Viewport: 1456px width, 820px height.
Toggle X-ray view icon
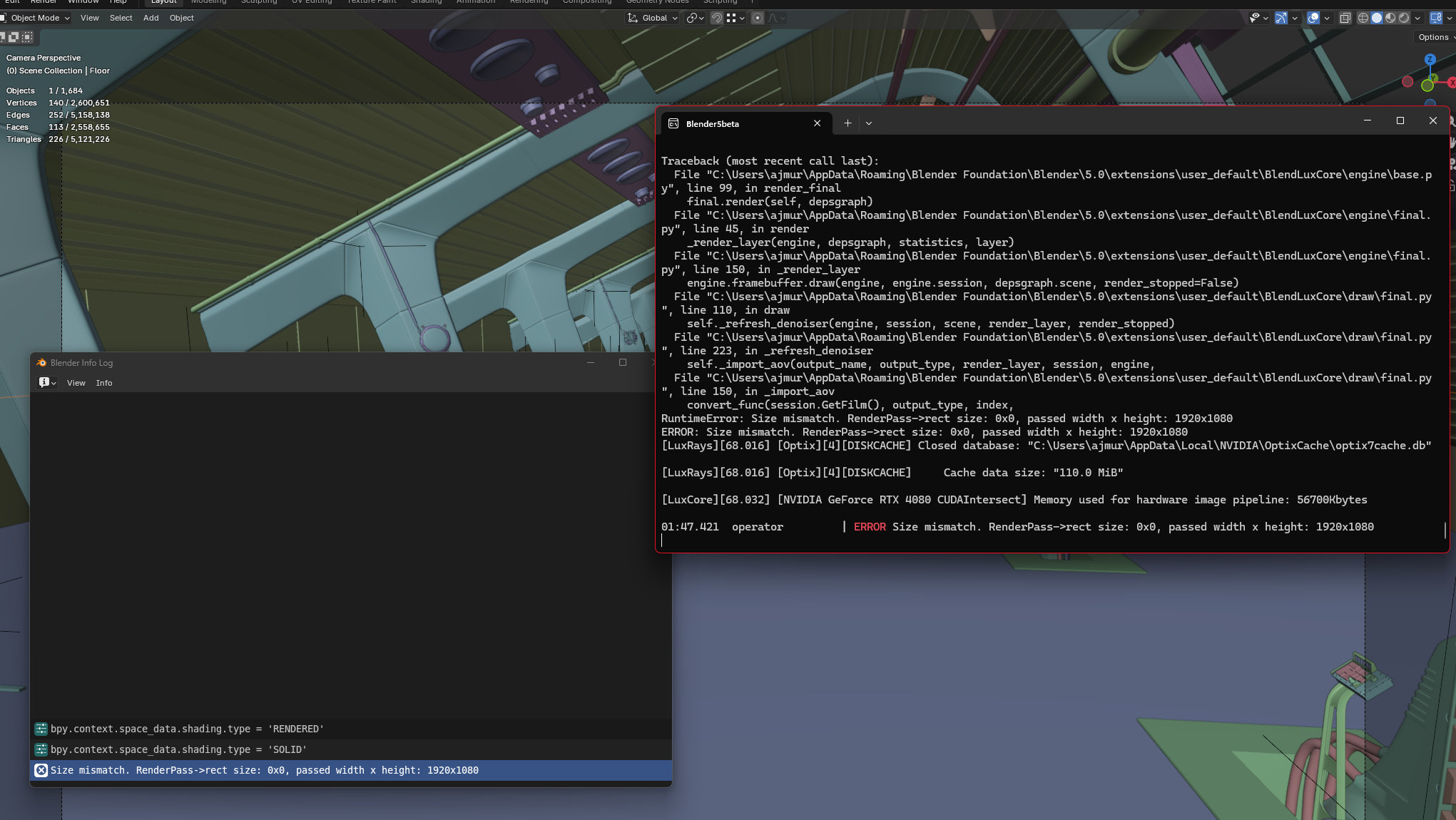coord(1345,18)
